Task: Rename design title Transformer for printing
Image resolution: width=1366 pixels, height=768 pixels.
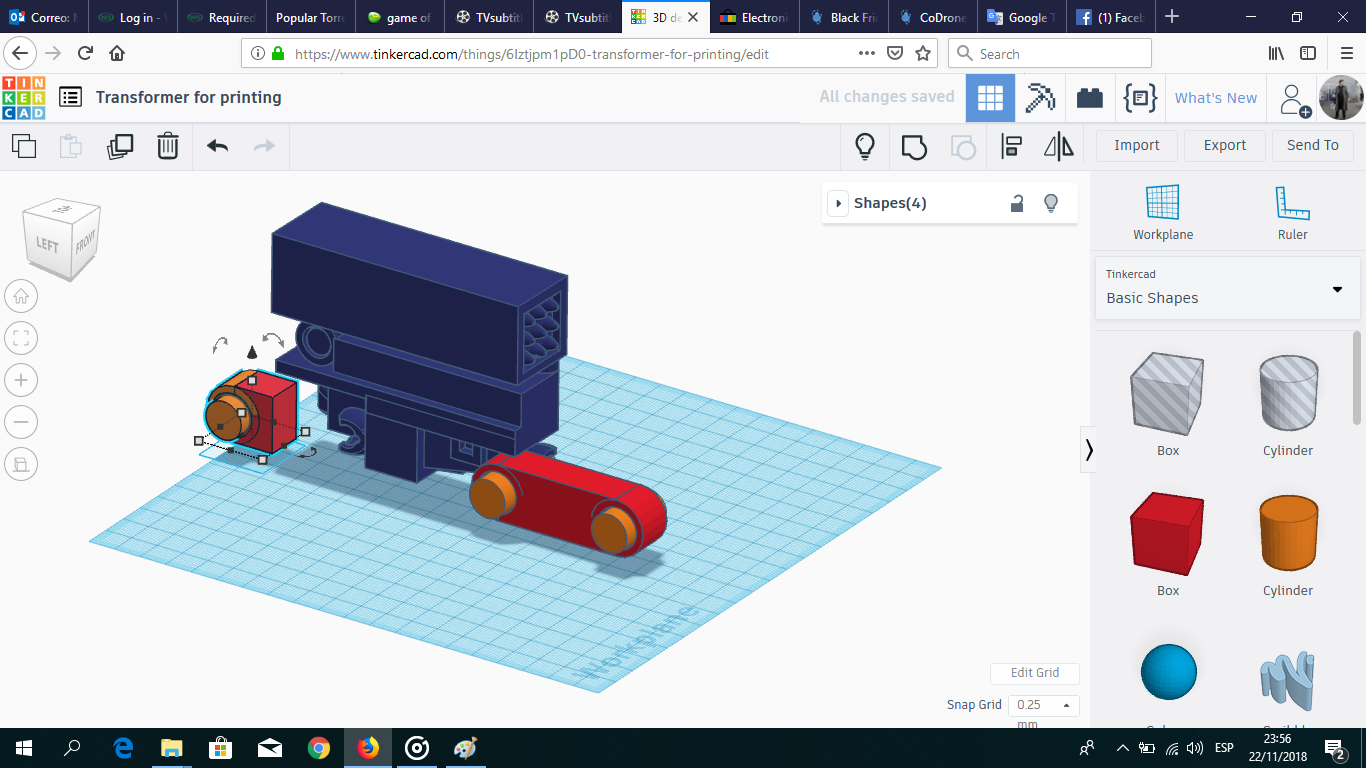Action: pos(189,97)
